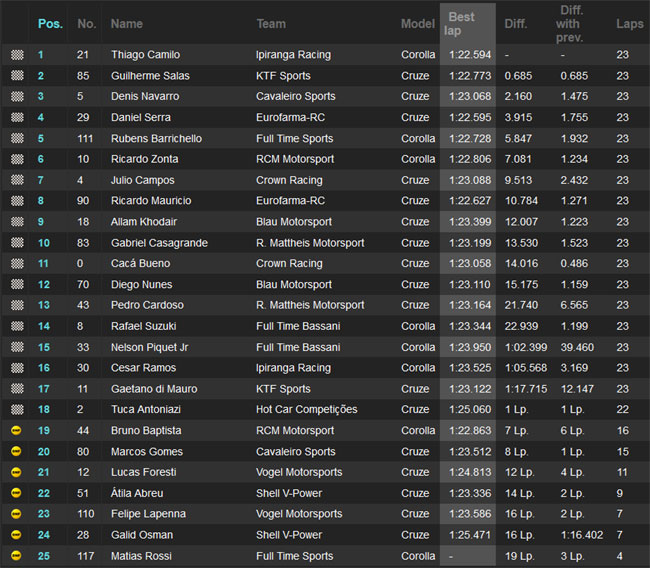
Task: Click checkered flag icon for Pedro Cardoso
Action: coord(17,305)
